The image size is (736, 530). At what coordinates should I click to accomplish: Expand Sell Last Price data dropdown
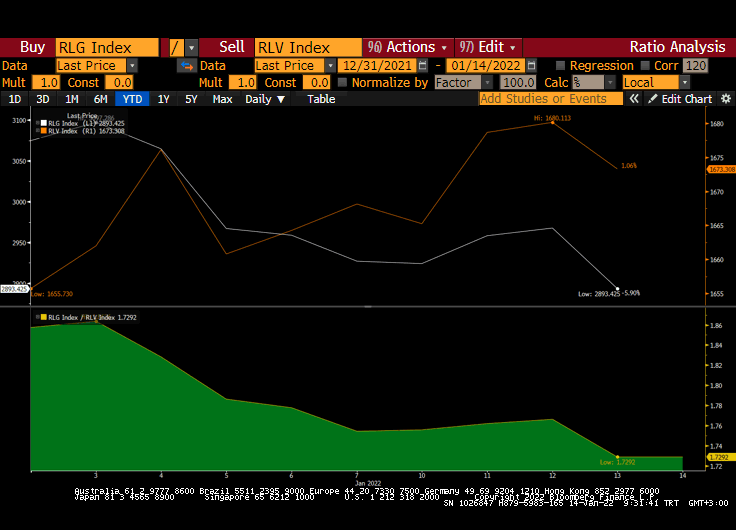pyautogui.click(x=330, y=66)
